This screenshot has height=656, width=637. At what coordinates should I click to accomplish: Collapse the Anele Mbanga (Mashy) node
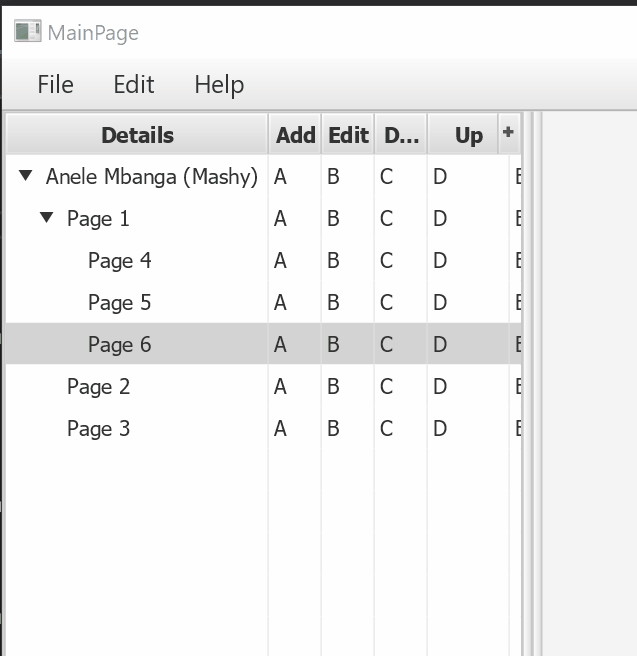tap(26, 177)
